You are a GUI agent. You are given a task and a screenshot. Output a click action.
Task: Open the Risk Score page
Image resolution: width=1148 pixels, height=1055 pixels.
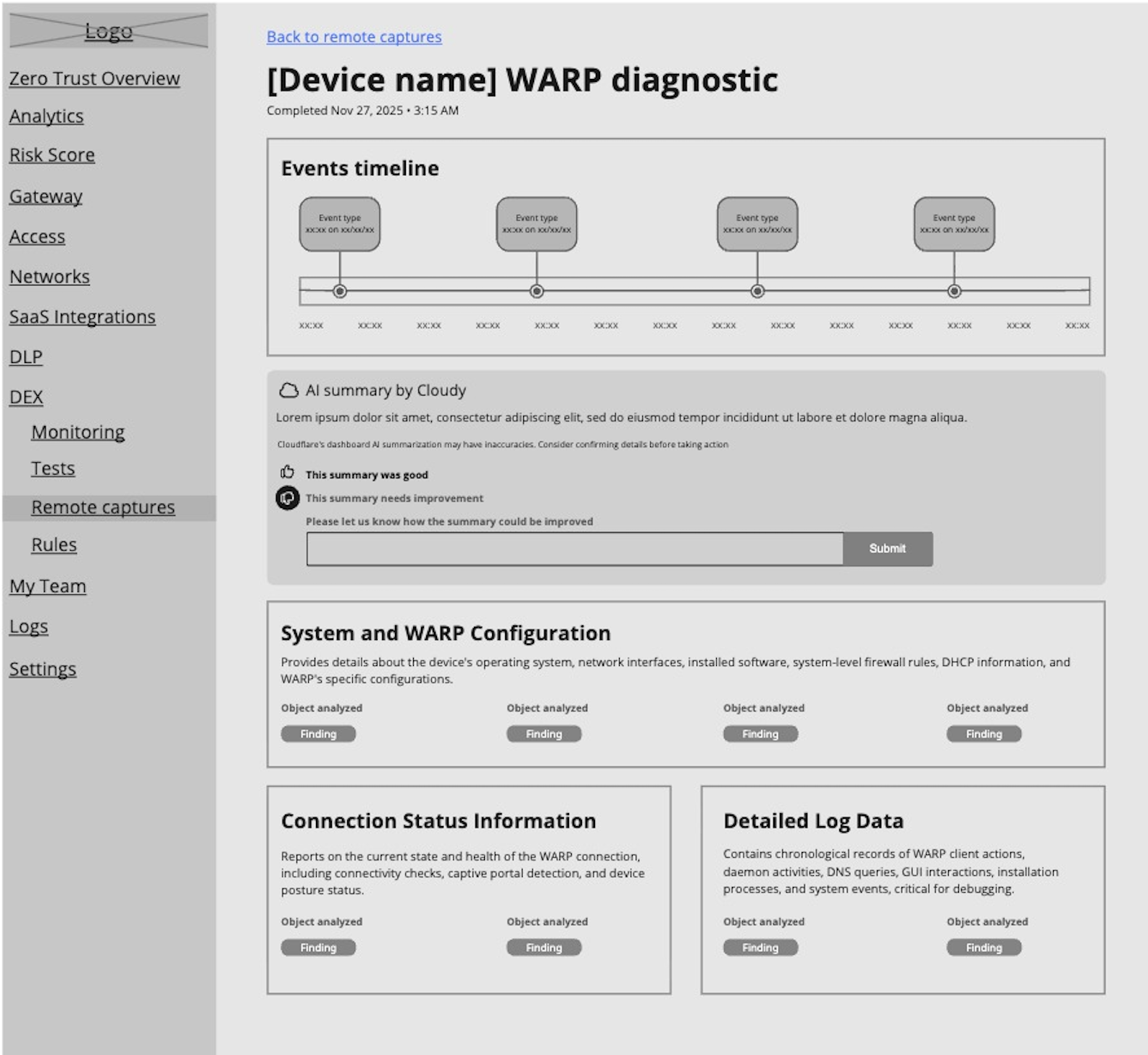(x=52, y=155)
